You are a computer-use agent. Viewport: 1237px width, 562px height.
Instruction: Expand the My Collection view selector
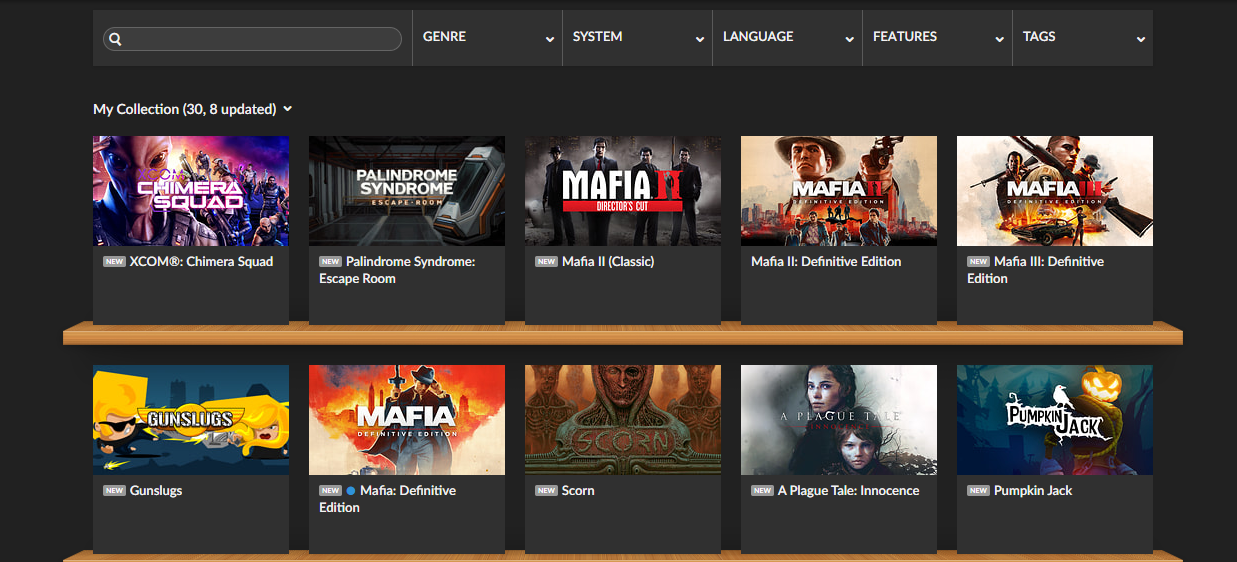(x=192, y=109)
